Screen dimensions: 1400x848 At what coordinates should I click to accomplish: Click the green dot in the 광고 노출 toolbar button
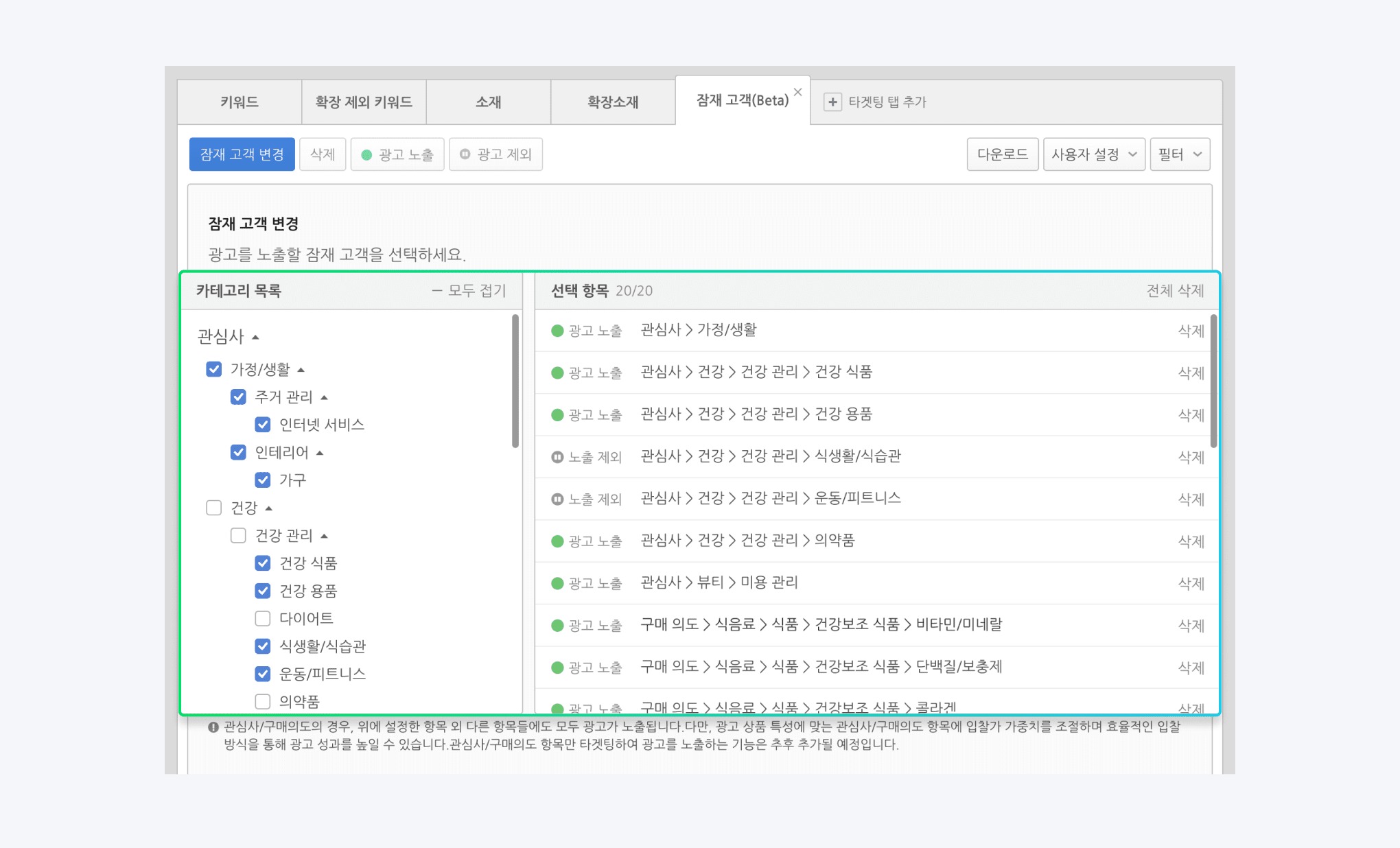coord(366,155)
